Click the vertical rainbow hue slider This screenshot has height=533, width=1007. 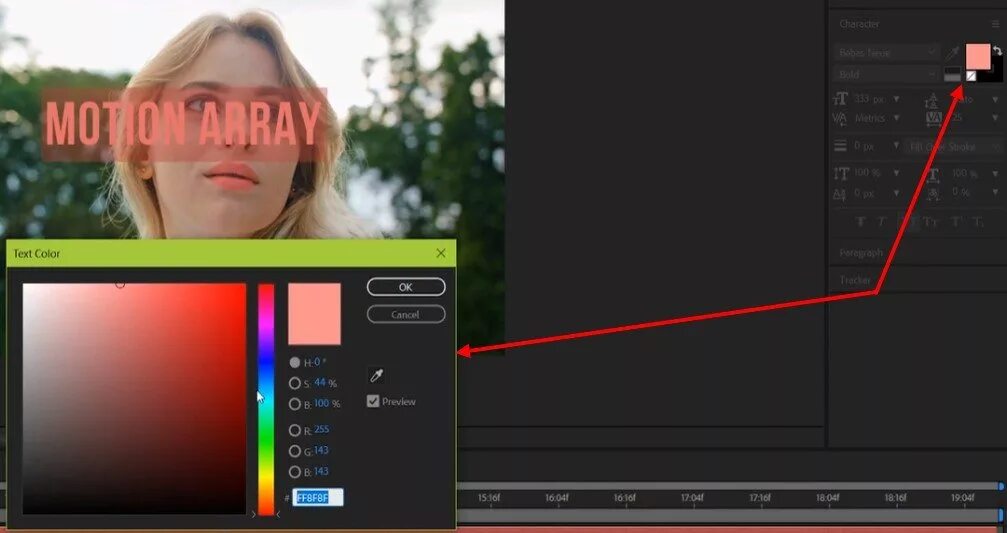pos(266,398)
